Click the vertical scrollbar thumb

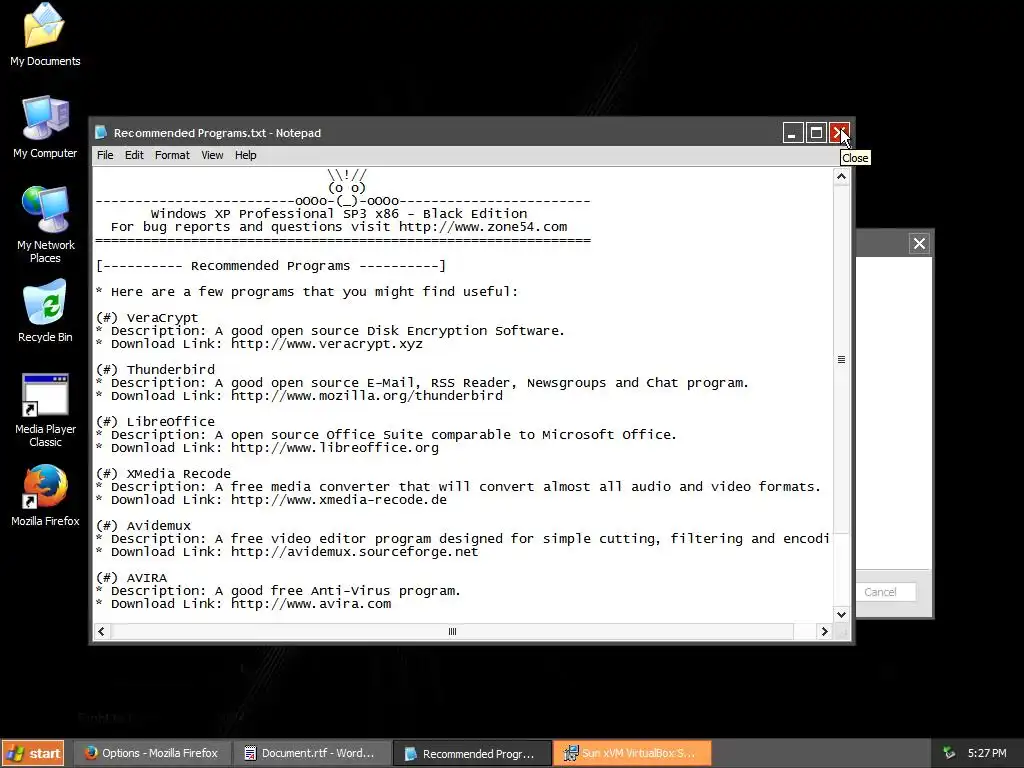(x=841, y=359)
